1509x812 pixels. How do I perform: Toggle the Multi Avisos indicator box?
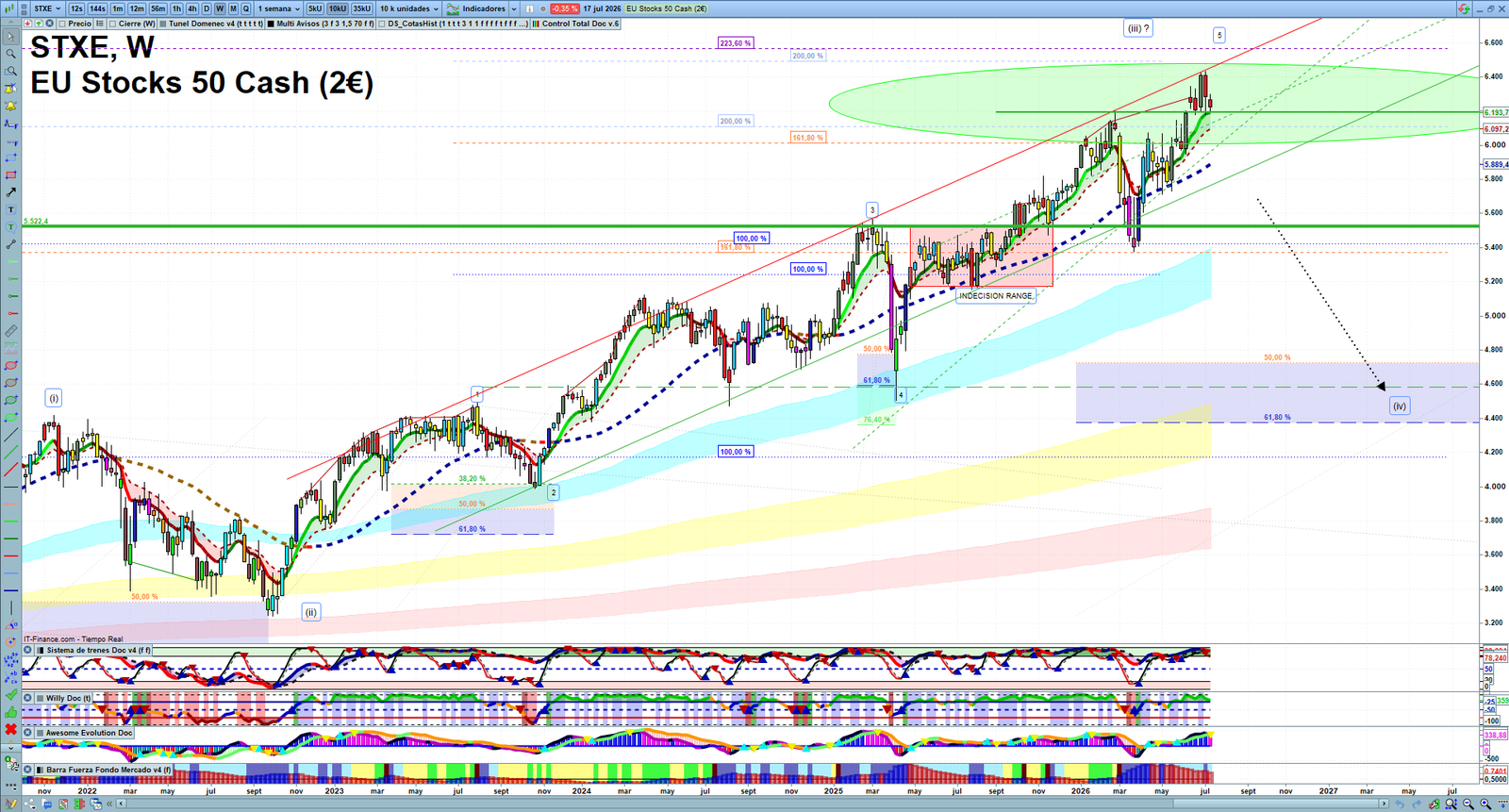(x=271, y=24)
